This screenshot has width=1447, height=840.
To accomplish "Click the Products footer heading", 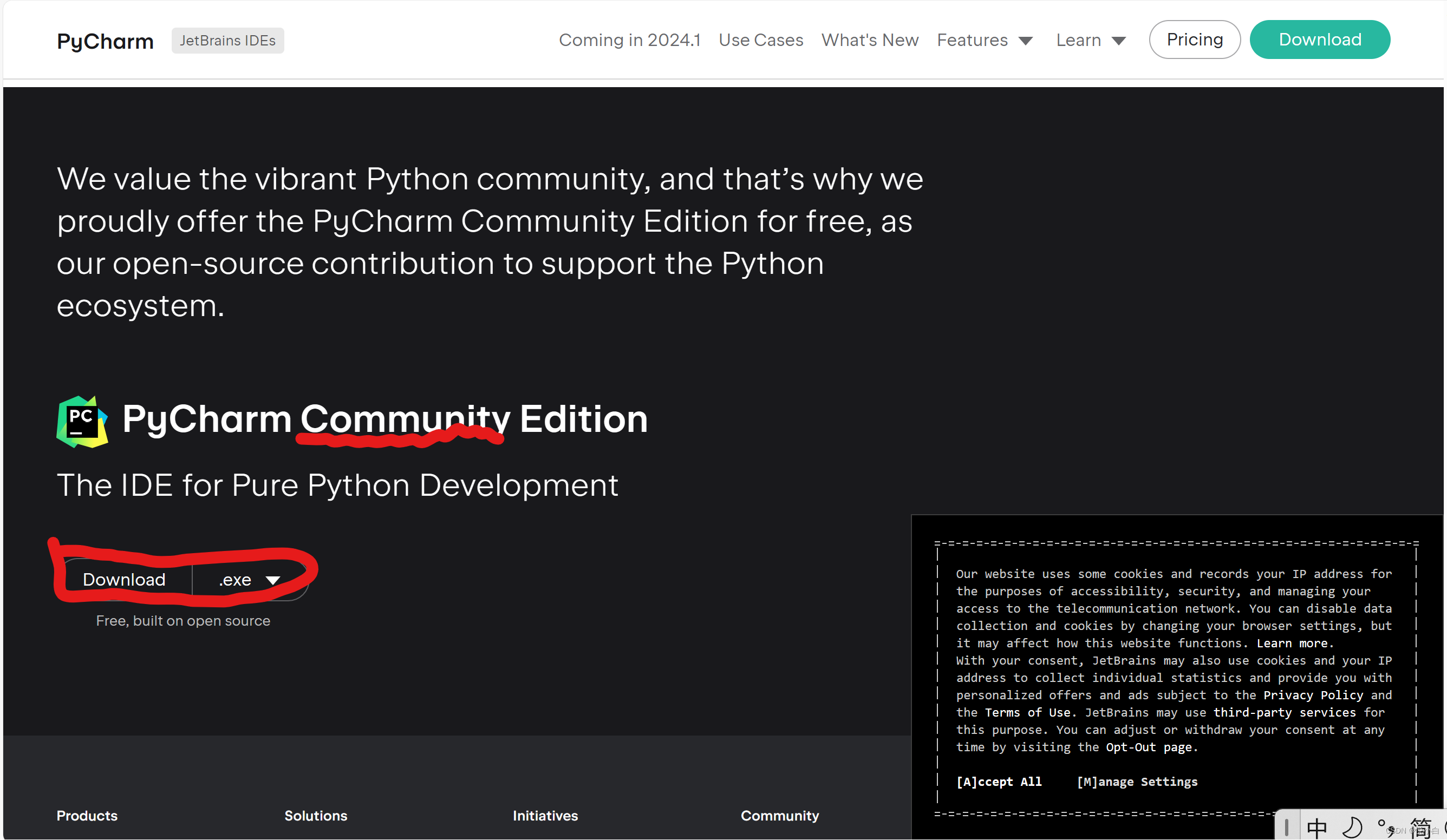I will [x=87, y=816].
